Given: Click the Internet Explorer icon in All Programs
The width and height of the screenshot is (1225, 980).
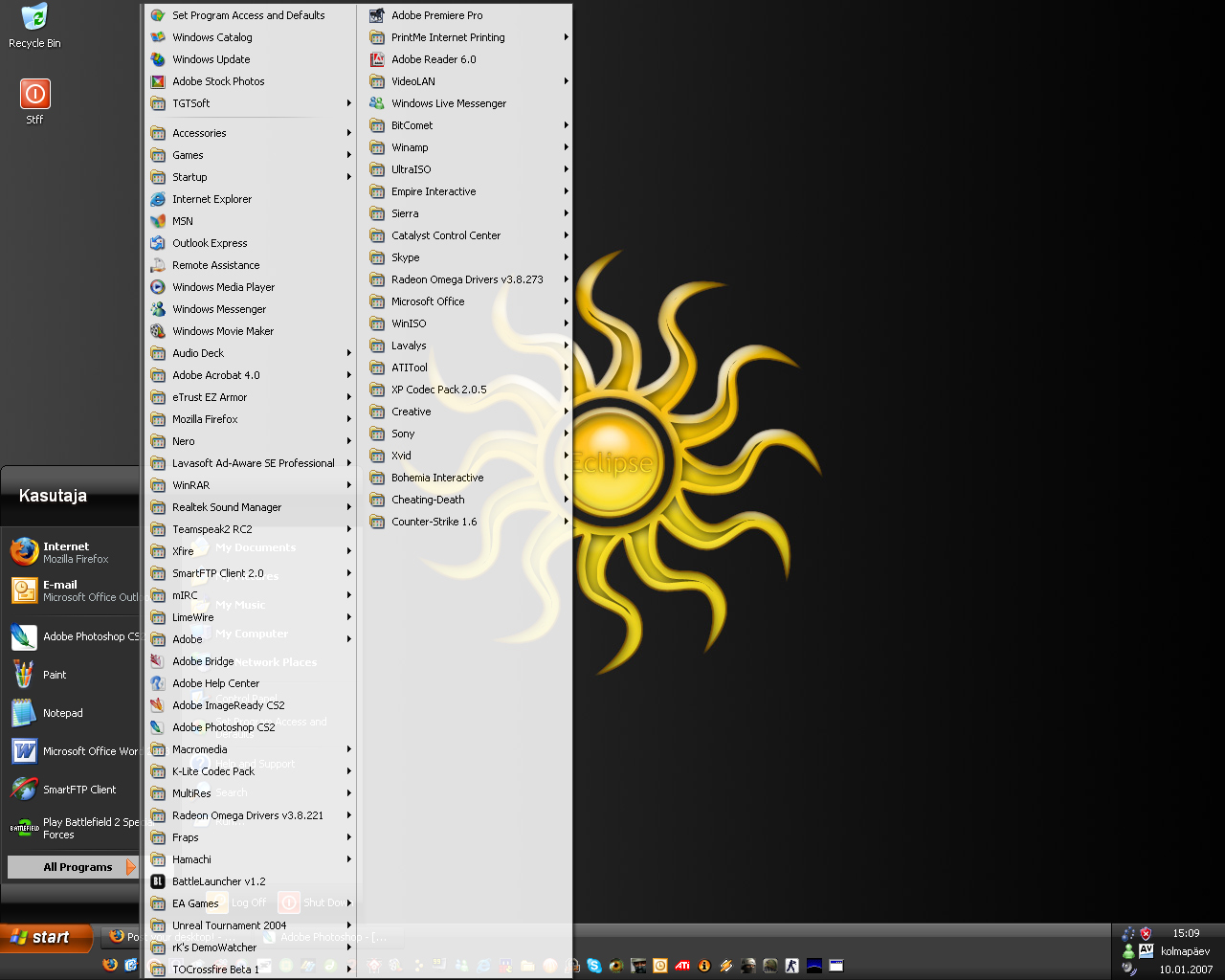Looking at the screenshot, I should (x=158, y=199).
